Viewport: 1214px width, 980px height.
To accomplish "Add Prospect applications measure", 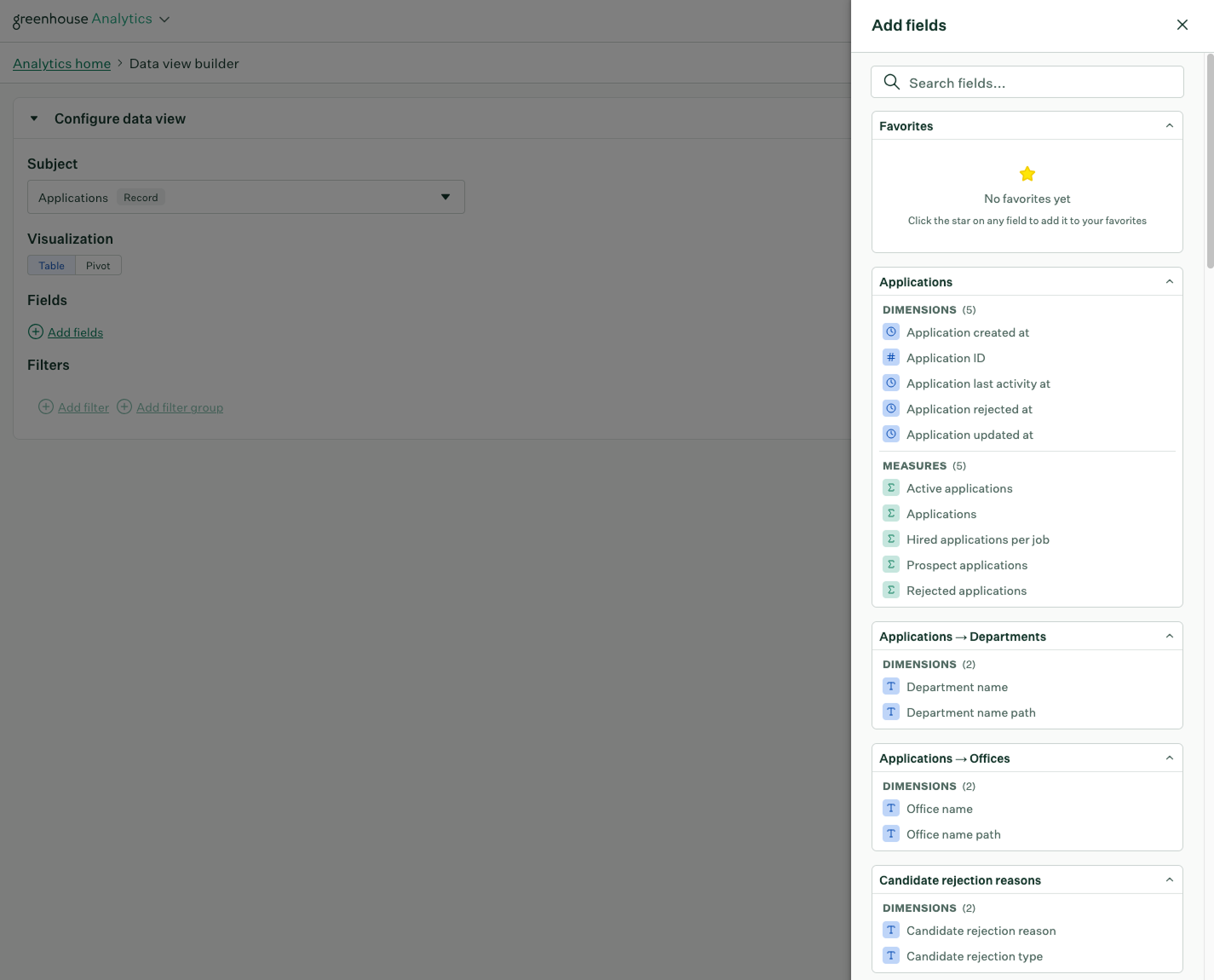I will click(x=967, y=565).
